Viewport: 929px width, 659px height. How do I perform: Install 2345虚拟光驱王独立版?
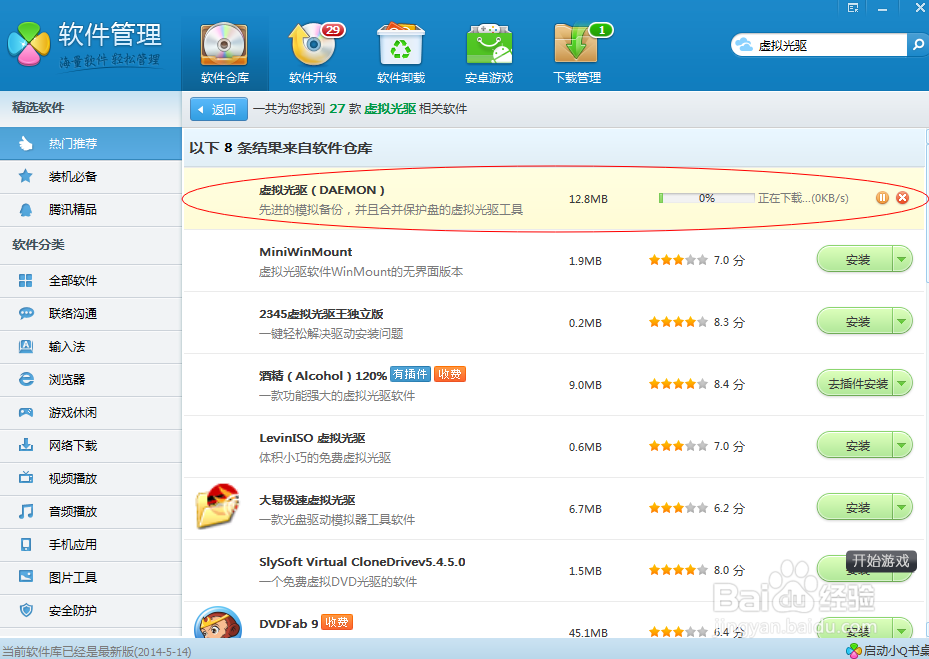coord(855,322)
